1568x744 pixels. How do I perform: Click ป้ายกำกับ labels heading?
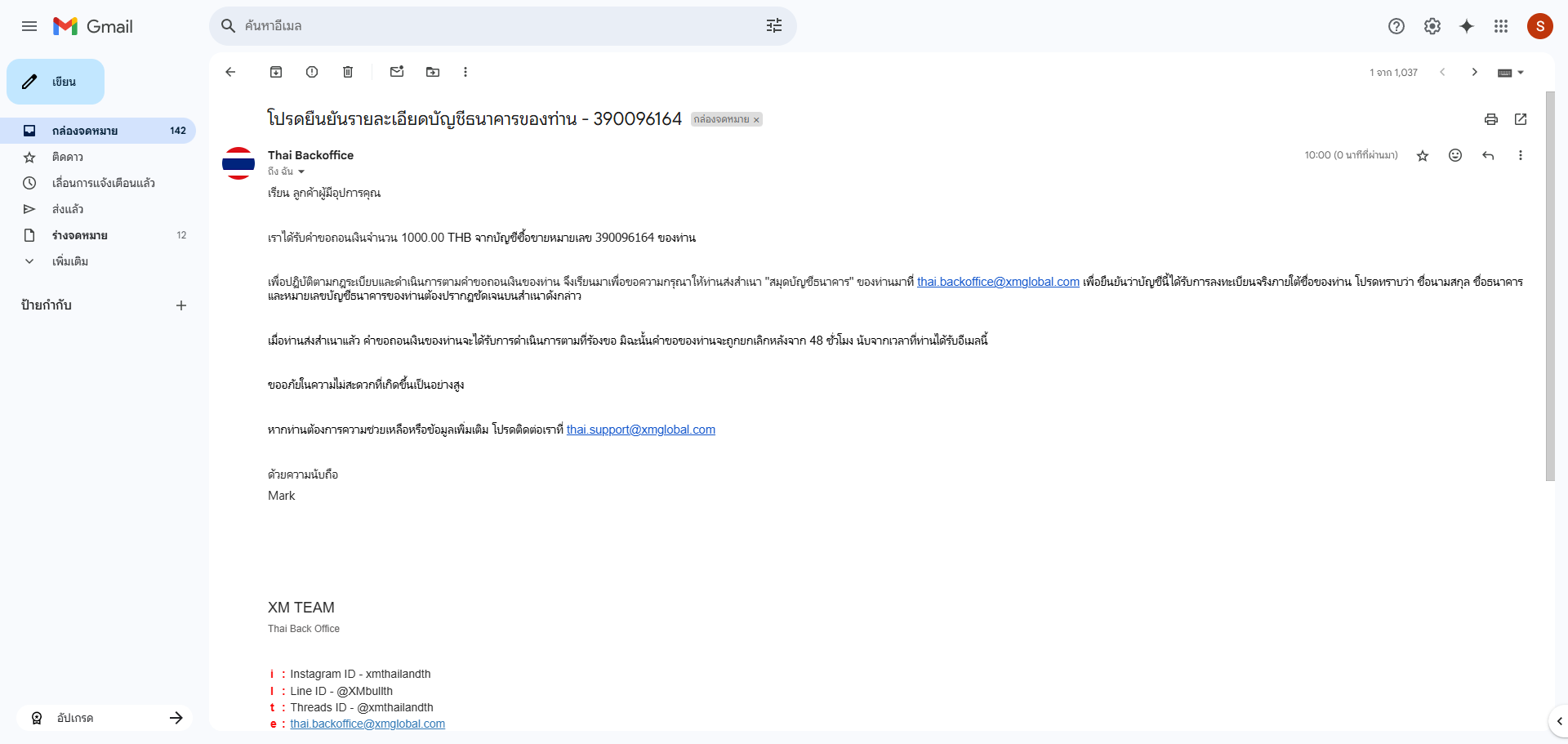pos(47,305)
